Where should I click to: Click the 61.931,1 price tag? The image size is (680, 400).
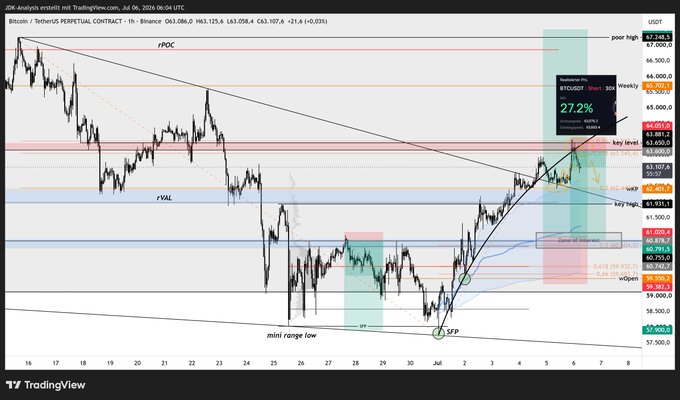tap(658, 203)
